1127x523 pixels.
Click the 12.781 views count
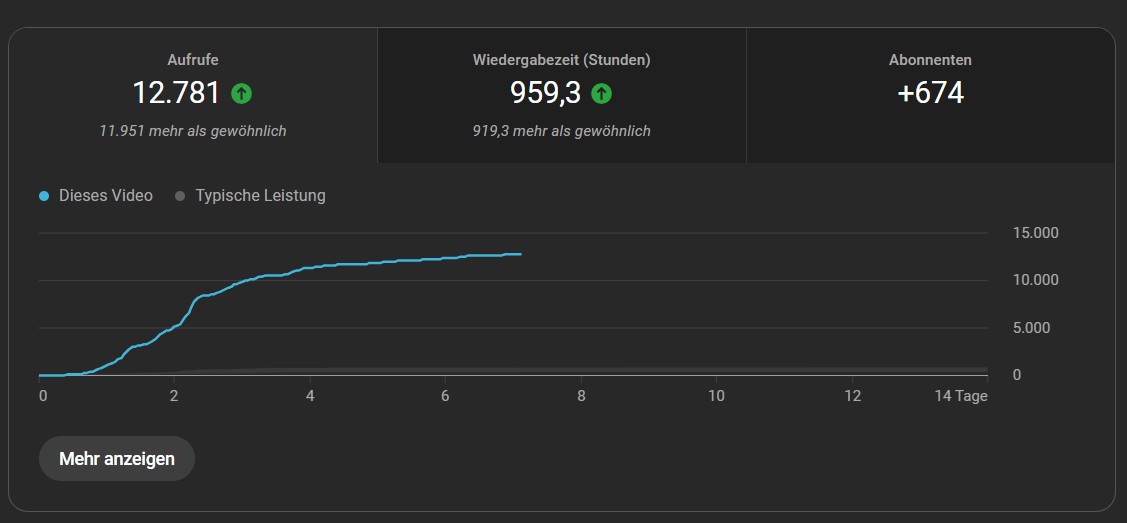click(176, 93)
